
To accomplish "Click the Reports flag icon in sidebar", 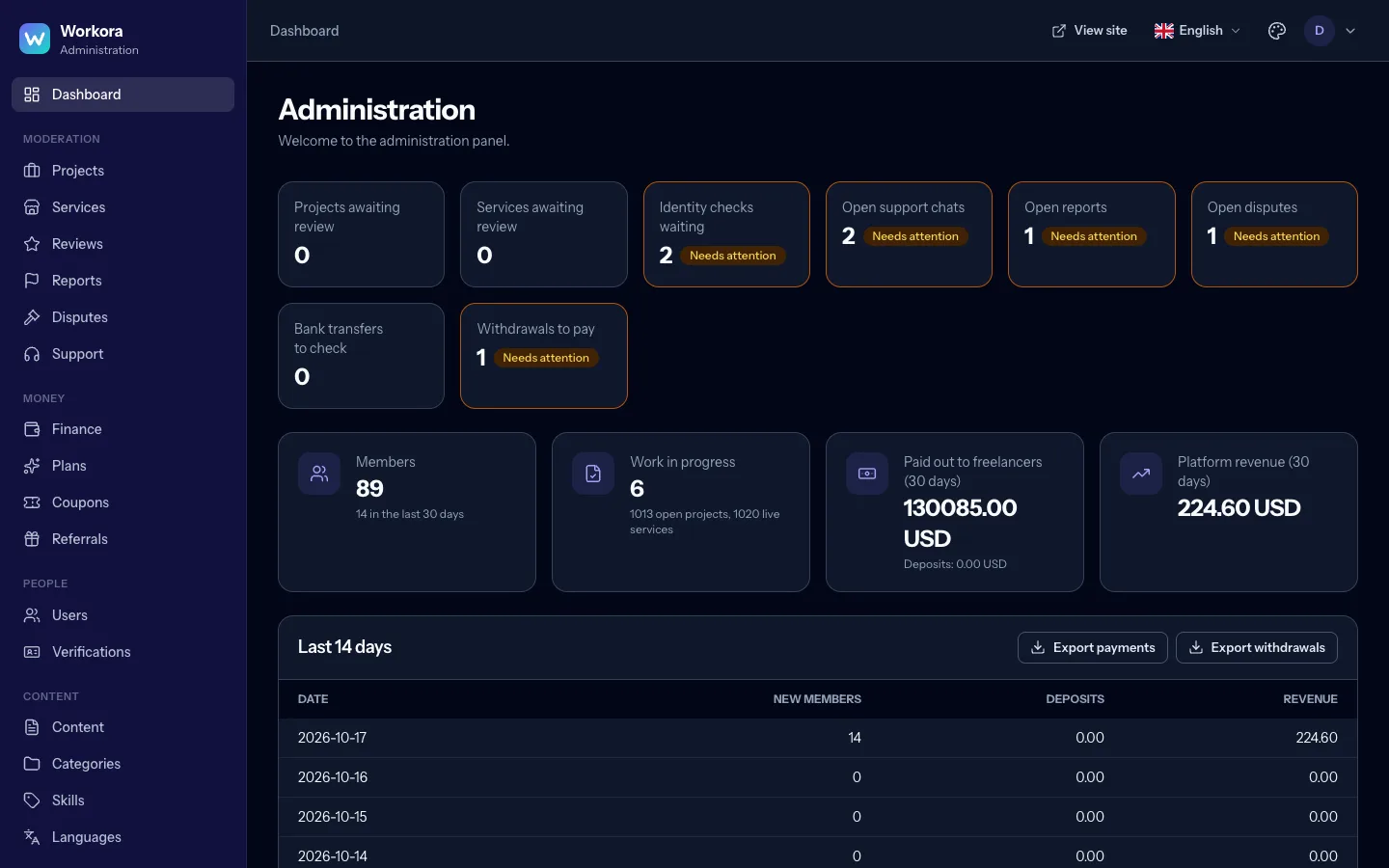I will pos(32,281).
